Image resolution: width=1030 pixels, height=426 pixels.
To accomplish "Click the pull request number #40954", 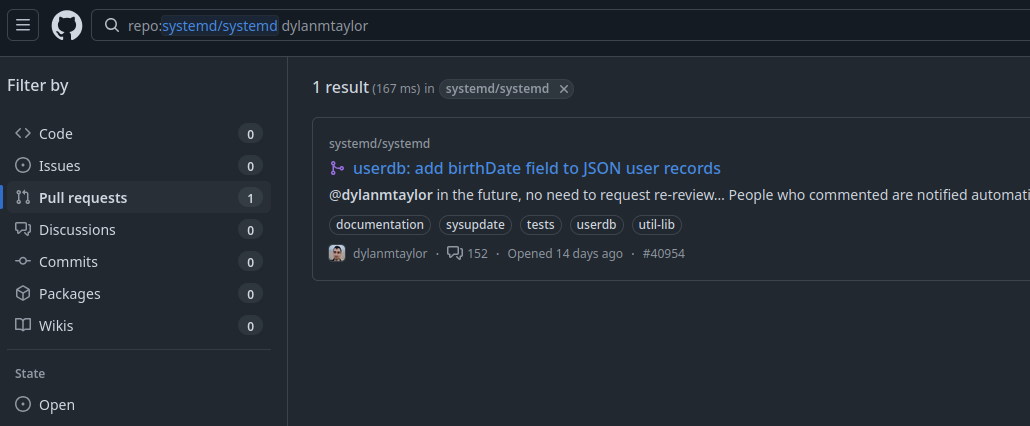I will click(x=663, y=254).
